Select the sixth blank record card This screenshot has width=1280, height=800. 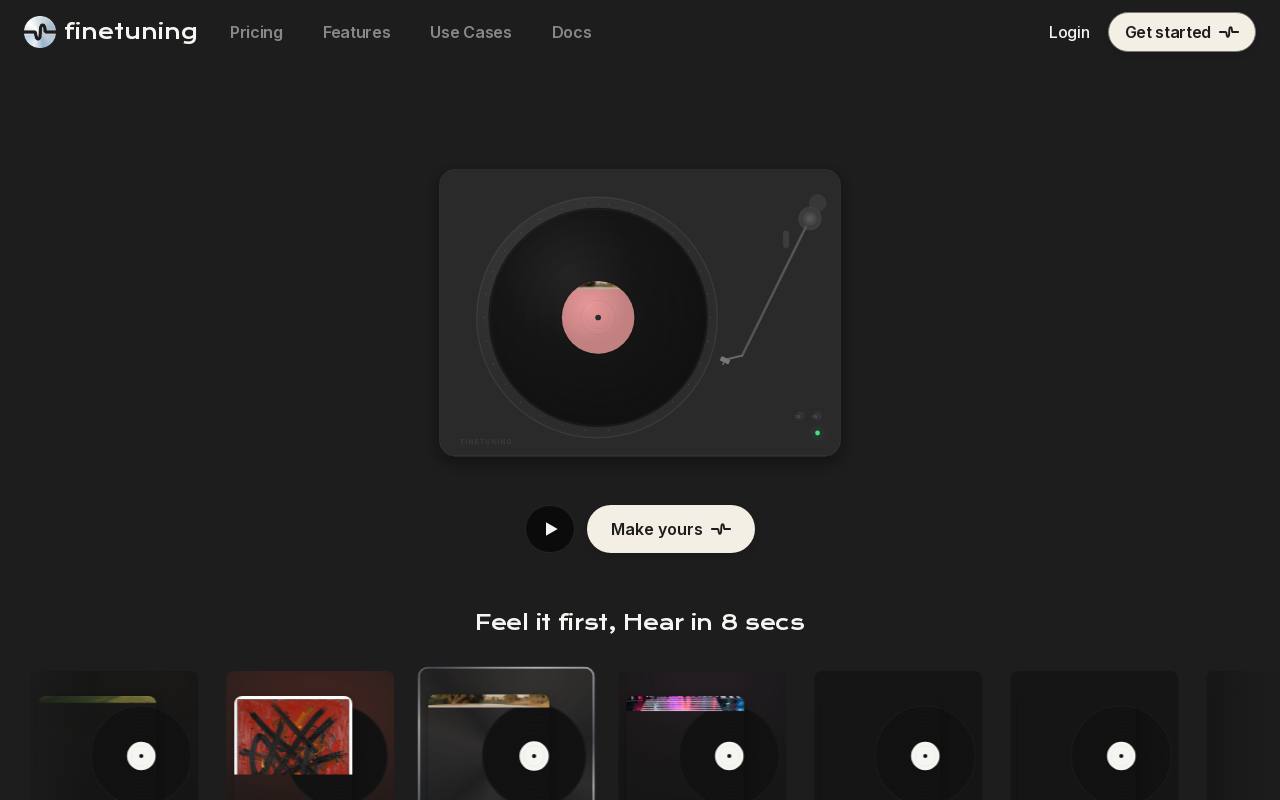coord(1094,736)
